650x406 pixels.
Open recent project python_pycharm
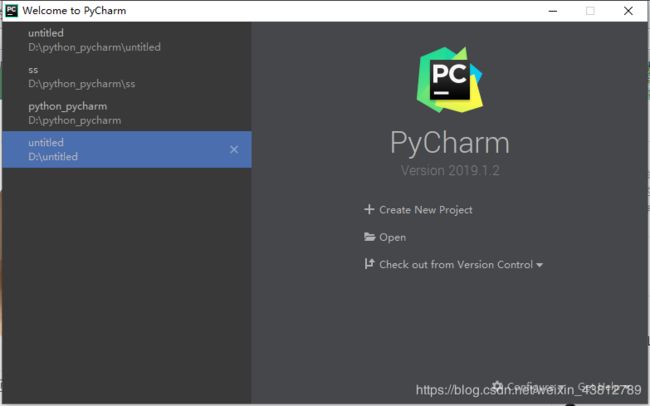tap(126, 113)
